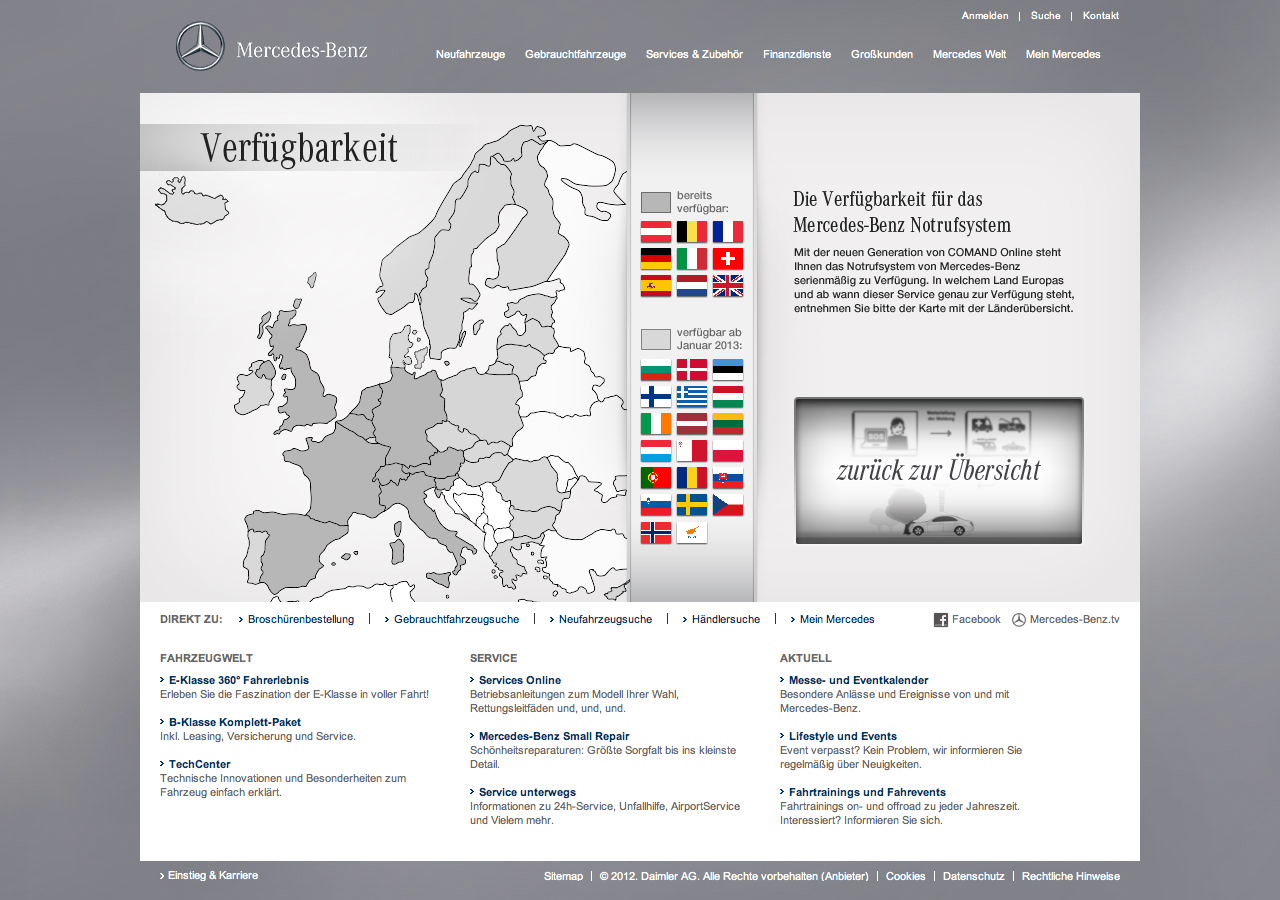Viewport: 1280px width, 900px height.
Task: Click the Anmelden link
Action: coord(985,16)
